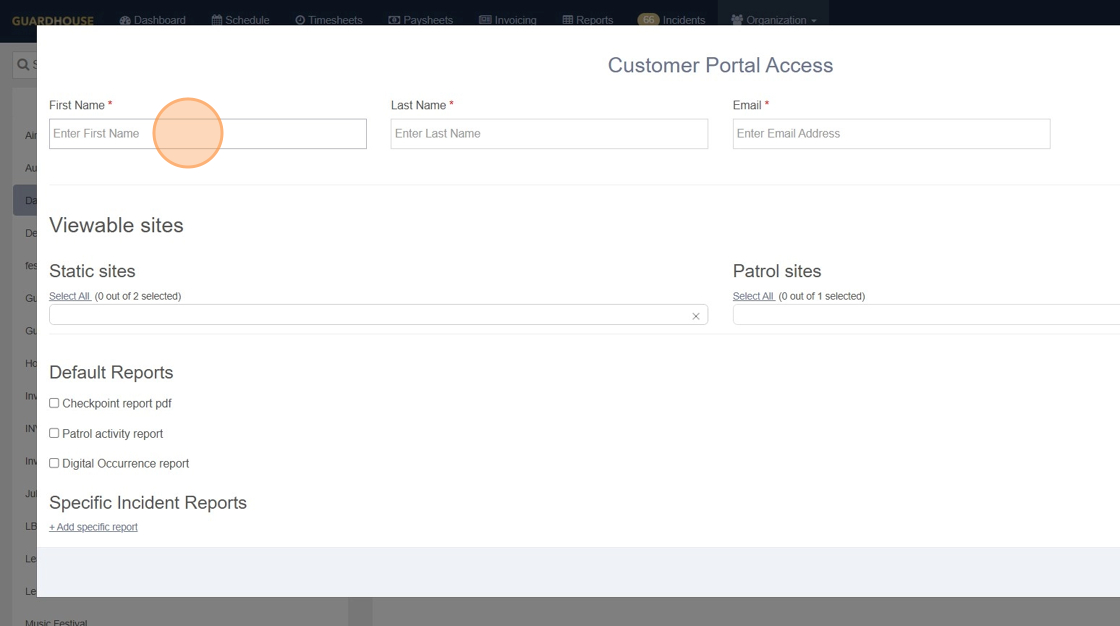
Task: Click the Add specific report link
Action: pos(94,527)
